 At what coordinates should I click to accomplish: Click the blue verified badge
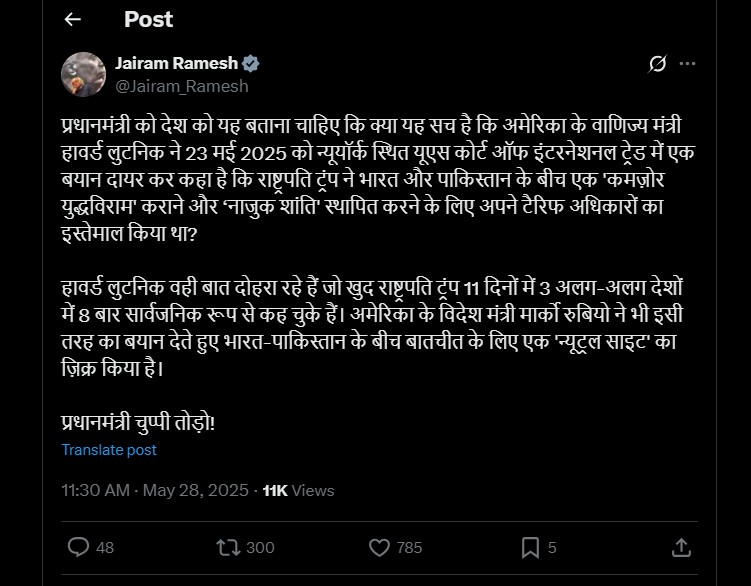pyautogui.click(x=251, y=64)
